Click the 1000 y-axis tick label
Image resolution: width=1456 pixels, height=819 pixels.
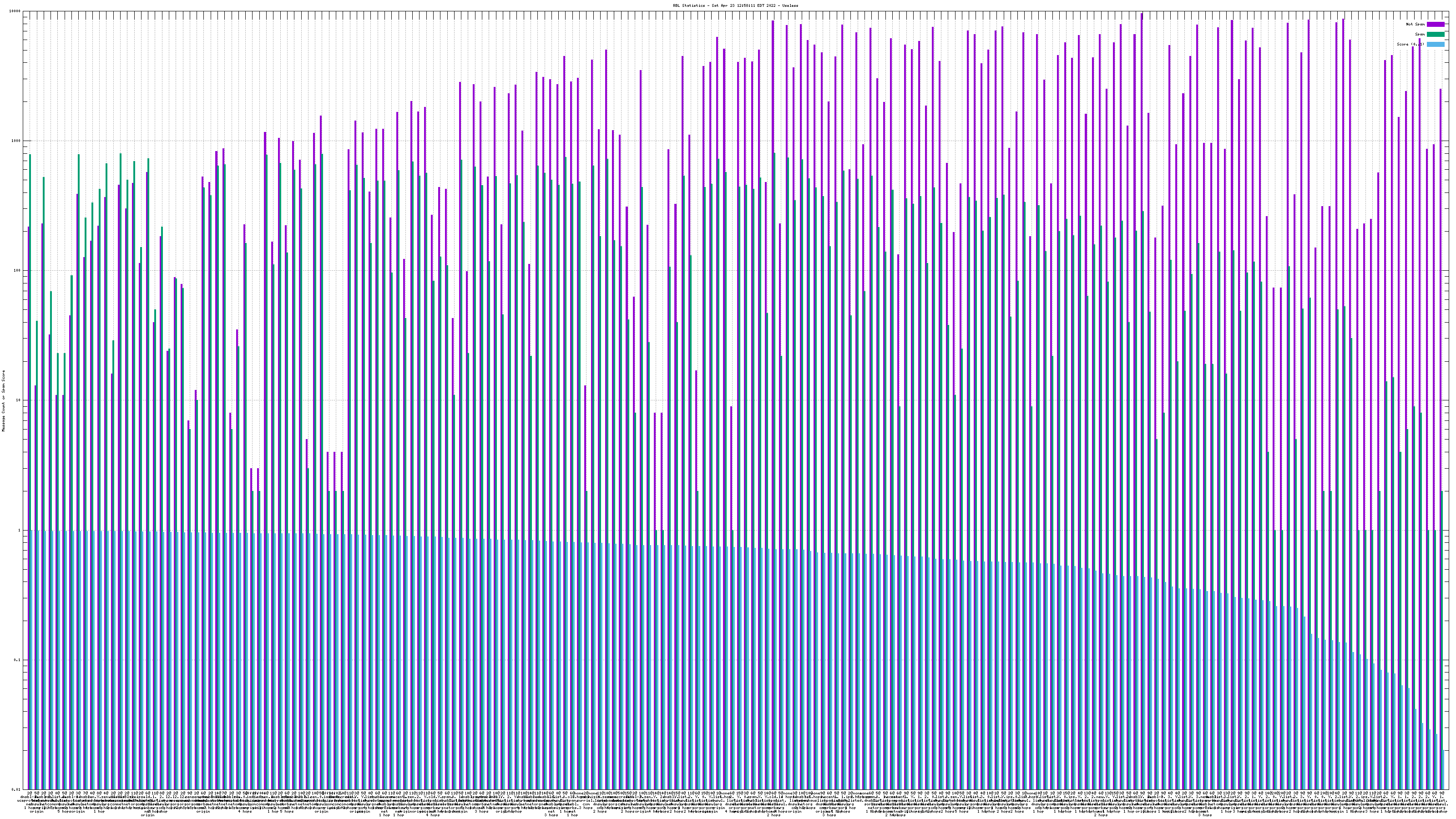click(16, 141)
